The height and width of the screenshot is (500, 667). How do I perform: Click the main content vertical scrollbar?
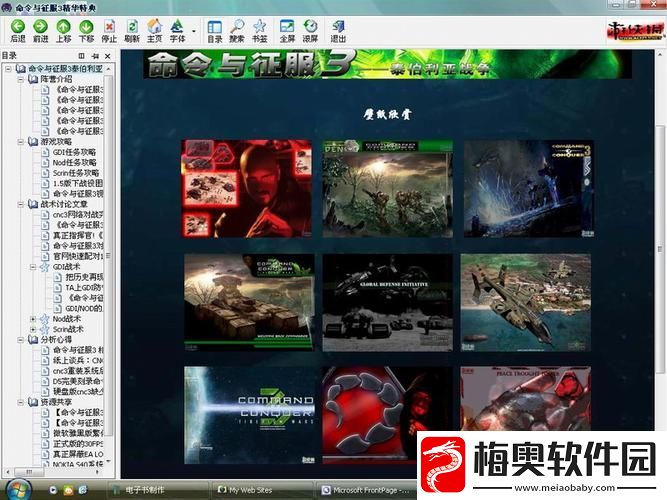(x=660, y=249)
